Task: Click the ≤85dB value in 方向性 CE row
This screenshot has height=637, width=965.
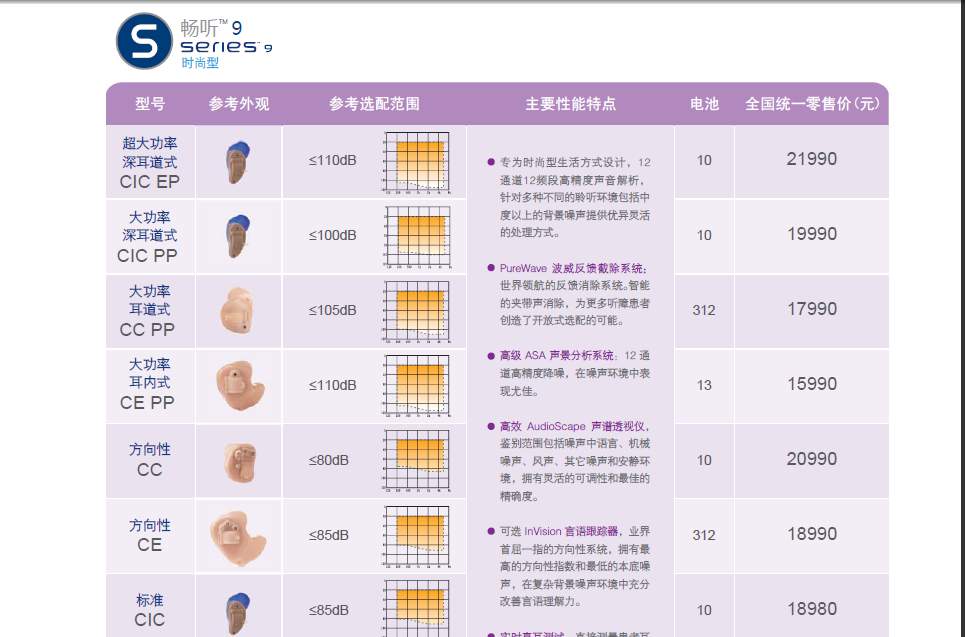Action: [329, 535]
